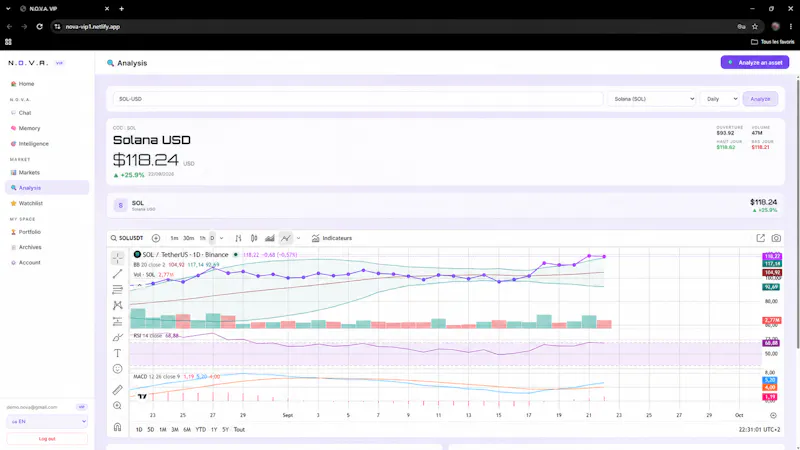Take a chart snapshot with camera icon

pos(776,238)
